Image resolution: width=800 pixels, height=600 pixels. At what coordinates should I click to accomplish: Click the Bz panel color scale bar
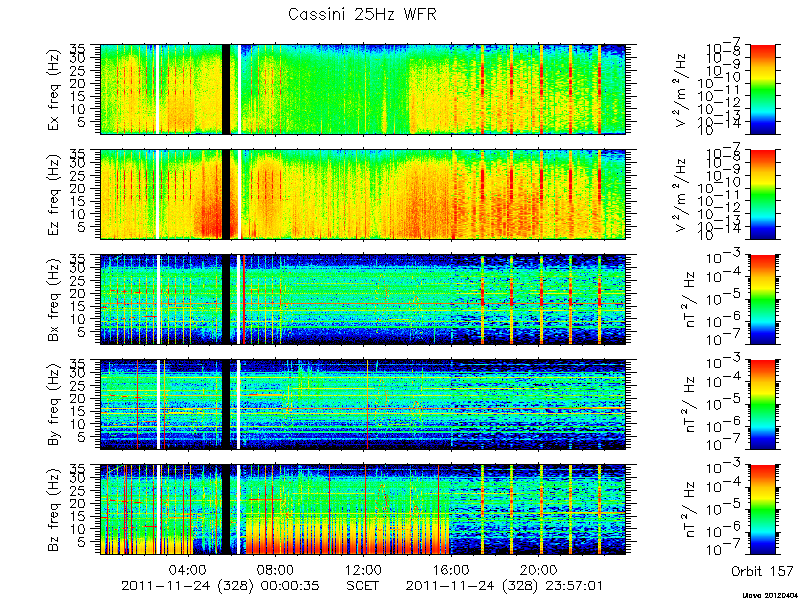(762, 510)
